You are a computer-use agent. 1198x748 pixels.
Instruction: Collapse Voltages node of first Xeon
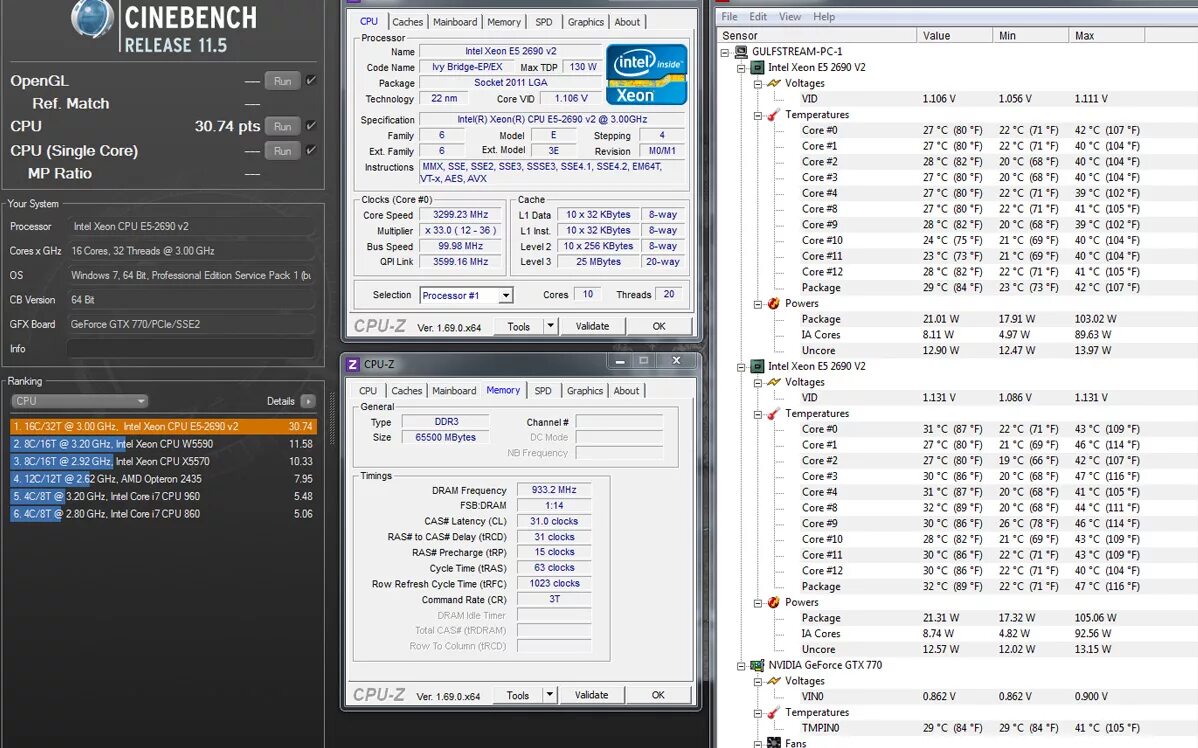click(757, 84)
